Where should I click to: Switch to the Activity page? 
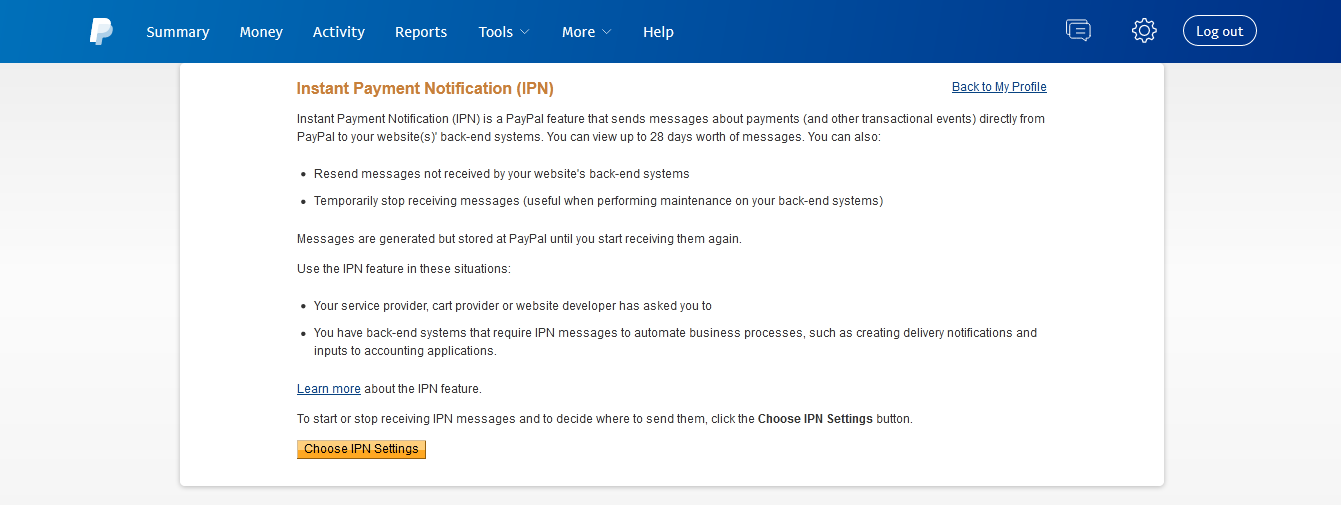click(x=339, y=32)
